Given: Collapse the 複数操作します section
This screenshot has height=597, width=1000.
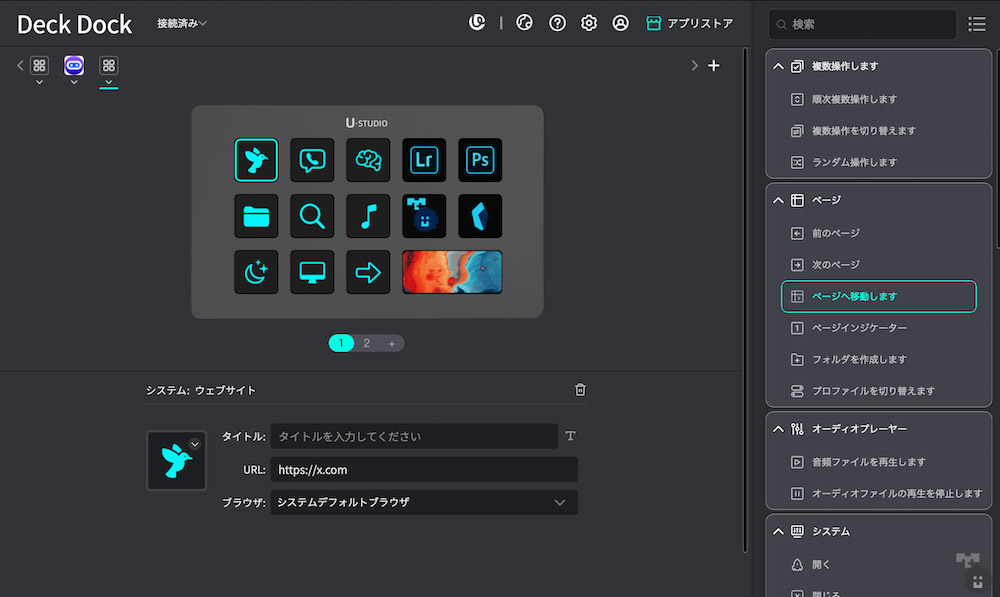Looking at the screenshot, I should tap(778, 67).
